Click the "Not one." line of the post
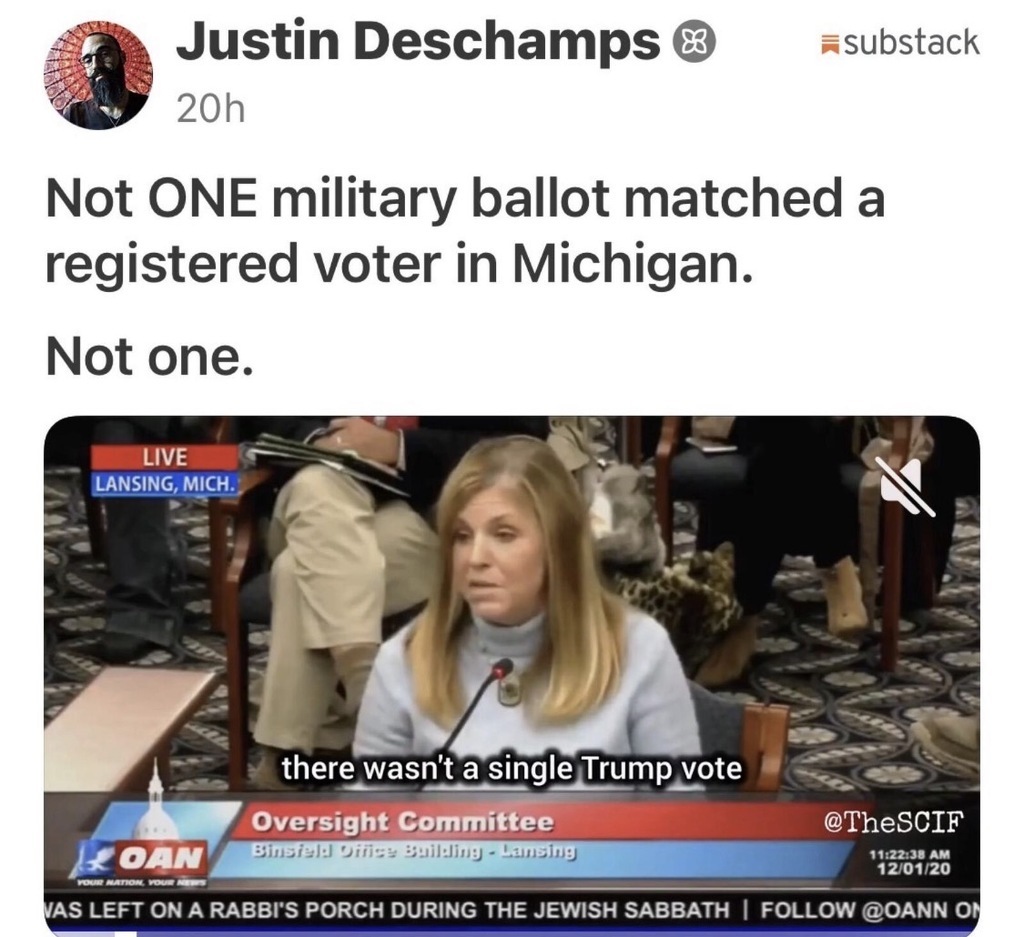 click(149, 357)
